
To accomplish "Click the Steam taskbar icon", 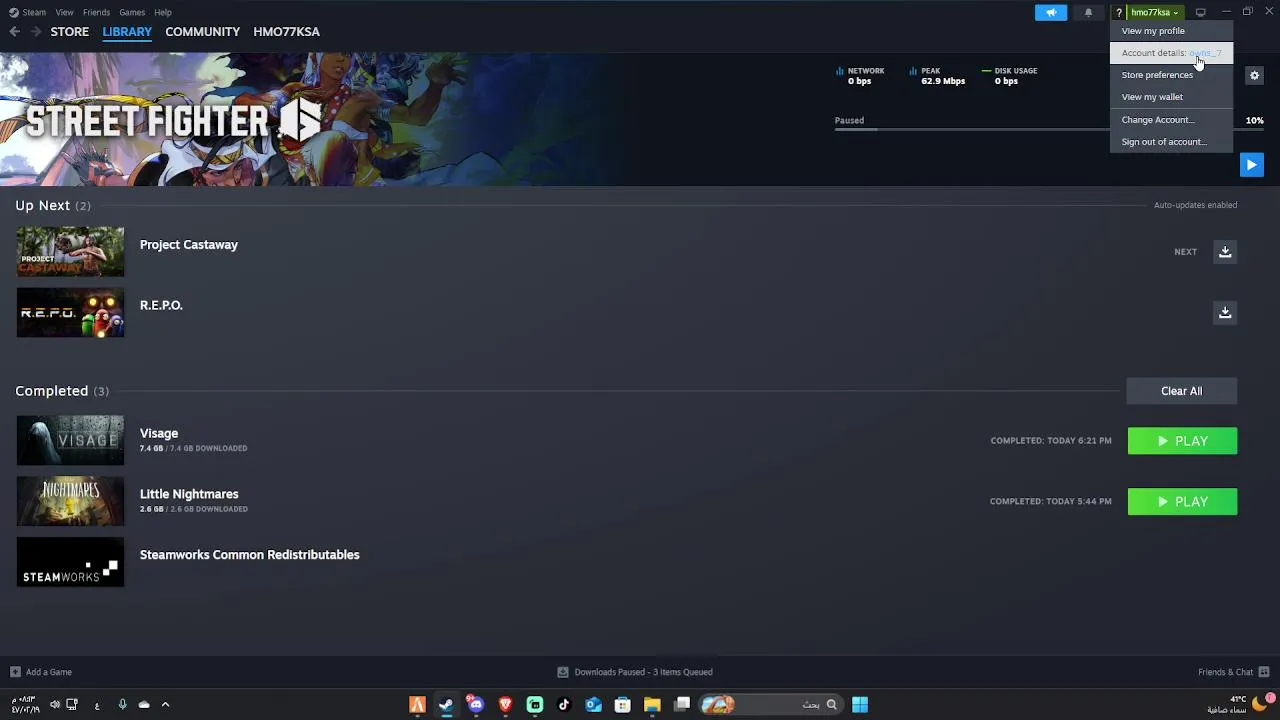I will click(446, 705).
